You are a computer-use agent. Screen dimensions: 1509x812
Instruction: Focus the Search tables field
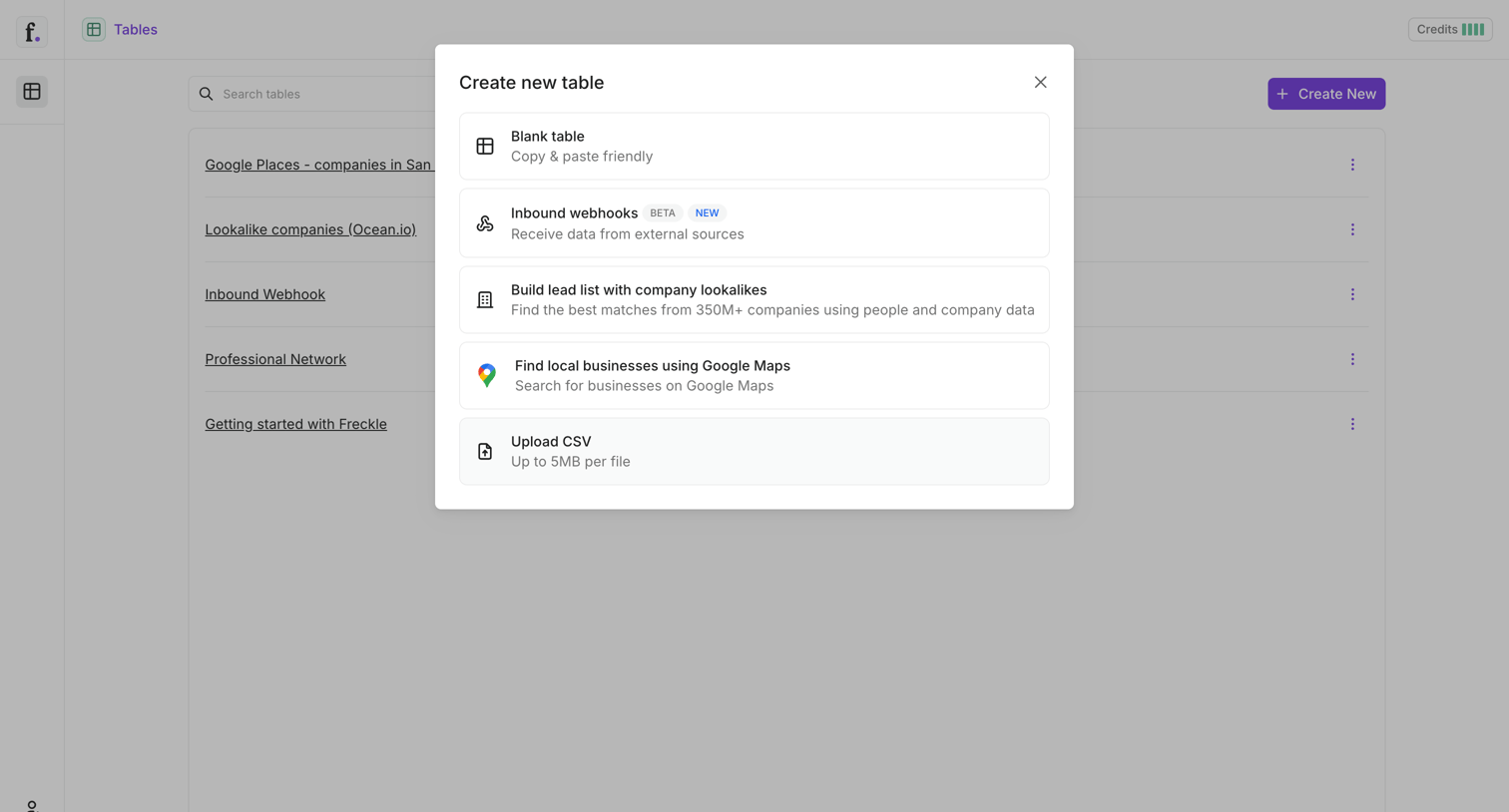[312, 94]
